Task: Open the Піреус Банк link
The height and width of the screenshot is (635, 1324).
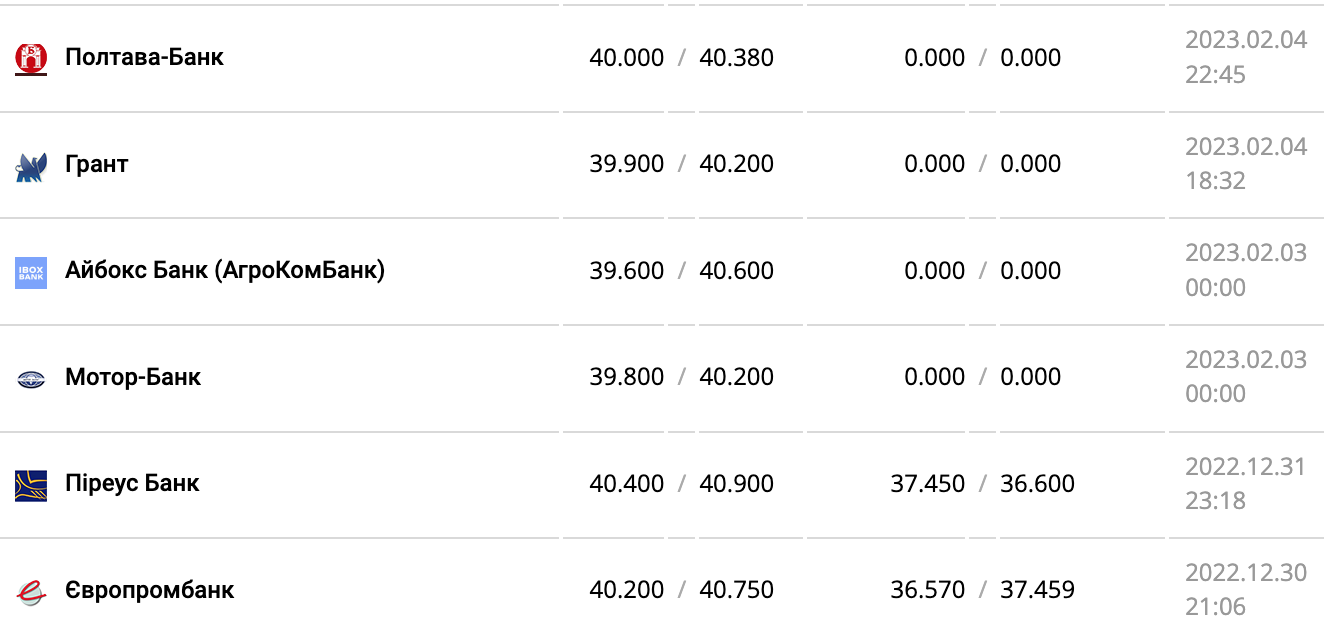Action: pyautogui.click(x=132, y=483)
